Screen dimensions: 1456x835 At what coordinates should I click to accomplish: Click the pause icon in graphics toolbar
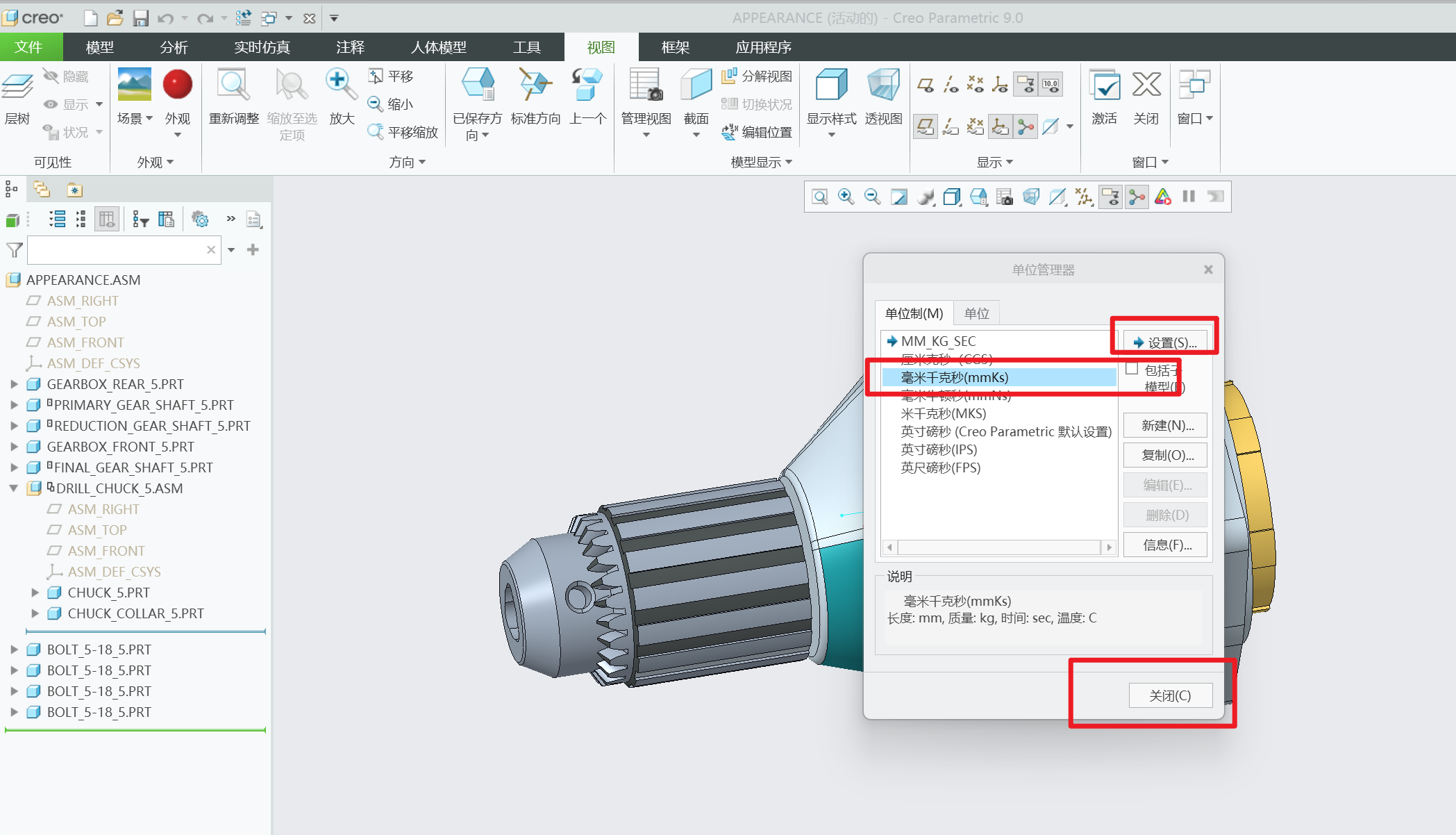click(1189, 197)
